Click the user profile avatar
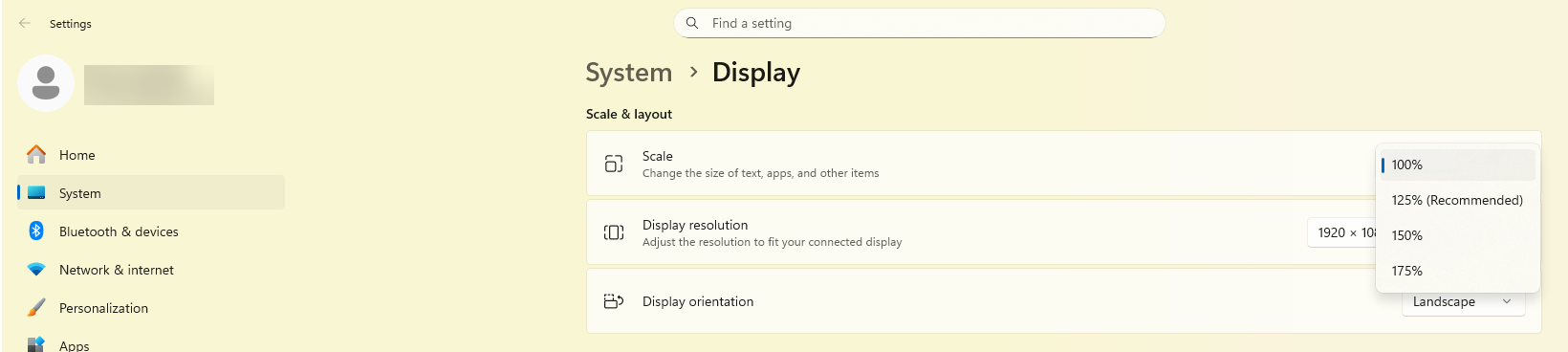 click(46, 83)
